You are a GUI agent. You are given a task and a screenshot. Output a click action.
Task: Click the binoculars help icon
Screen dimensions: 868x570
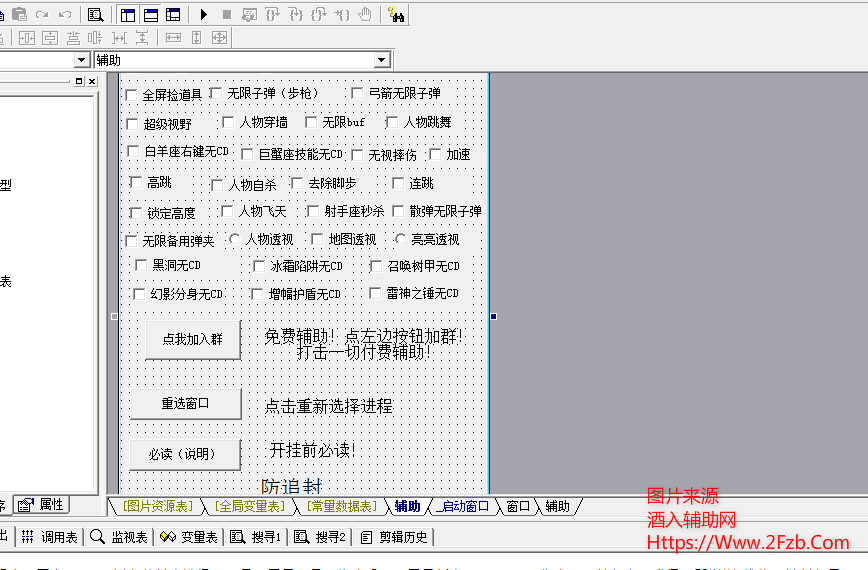[x=396, y=14]
